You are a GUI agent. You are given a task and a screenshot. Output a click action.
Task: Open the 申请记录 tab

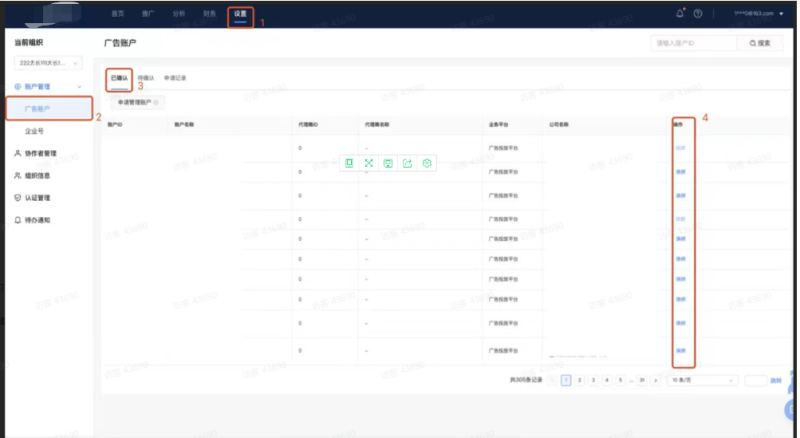(x=175, y=77)
